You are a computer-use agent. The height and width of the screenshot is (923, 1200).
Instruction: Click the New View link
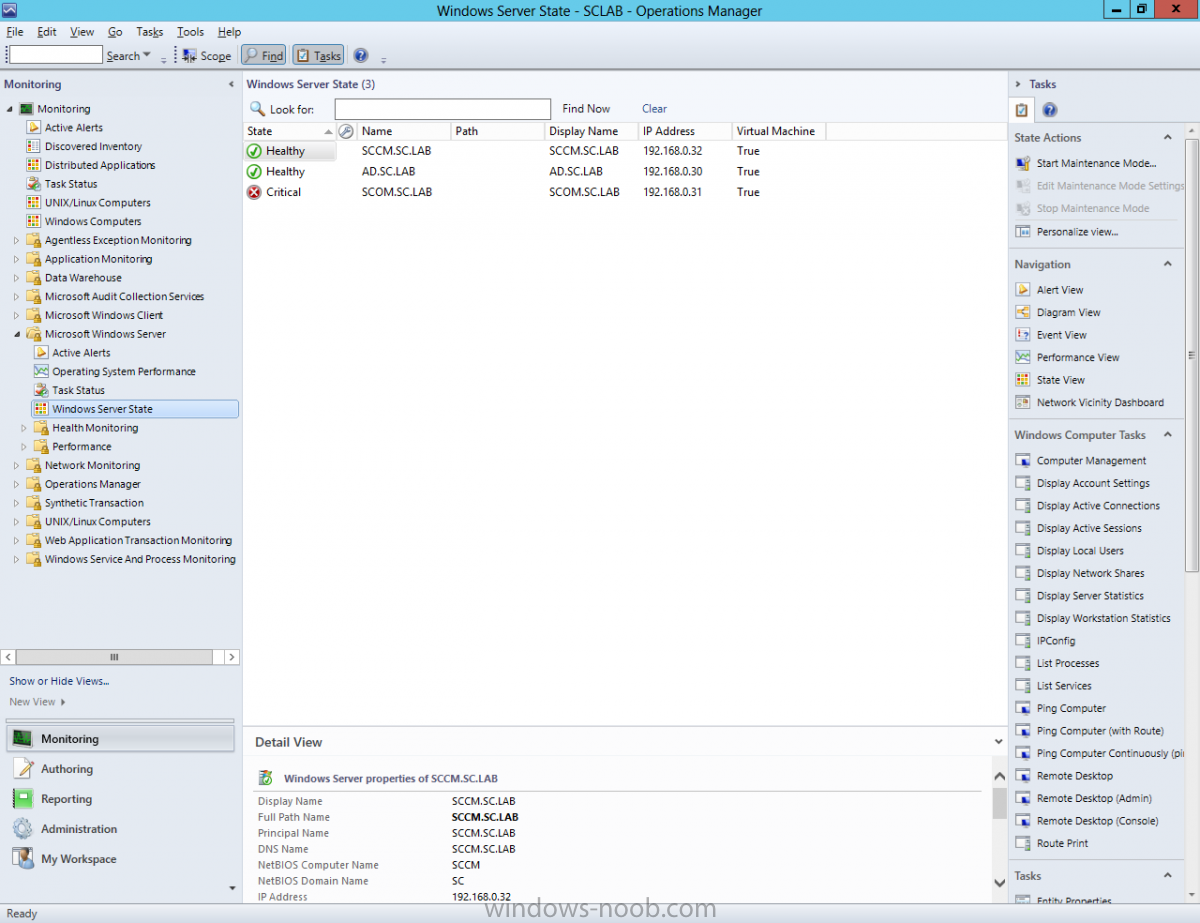pos(33,702)
